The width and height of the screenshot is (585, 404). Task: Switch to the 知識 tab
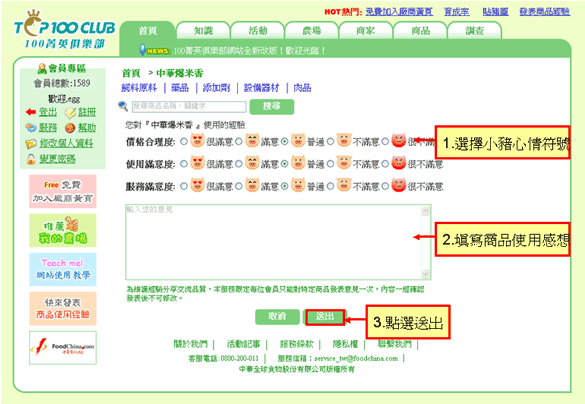[203, 31]
